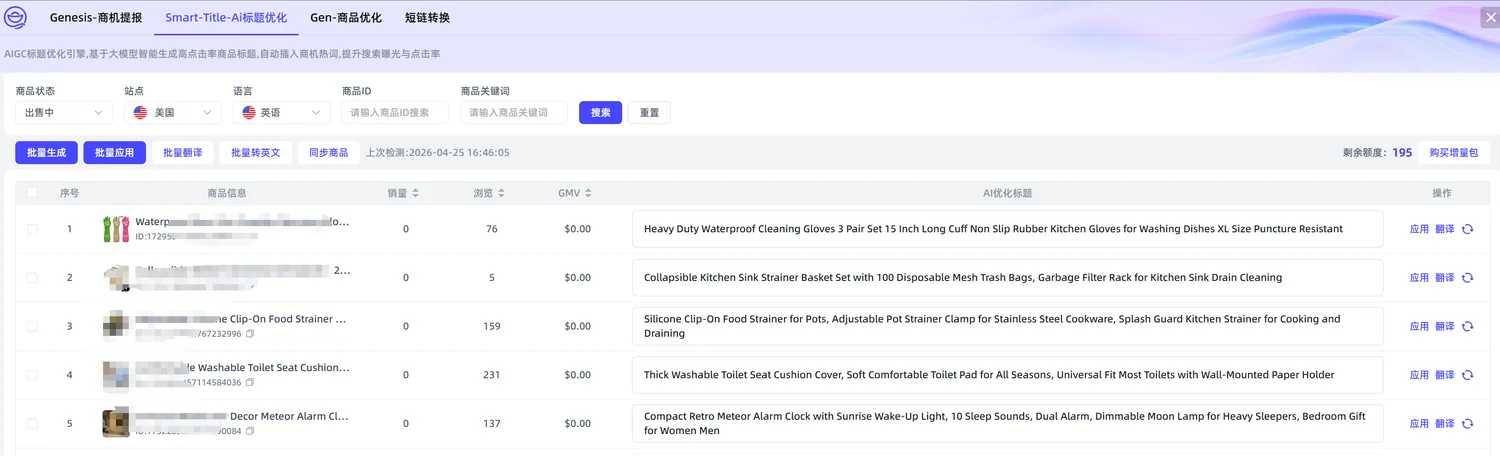The image size is (1500, 456).
Task: Check the checkbox for row 2
Action: (x=32, y=278)
